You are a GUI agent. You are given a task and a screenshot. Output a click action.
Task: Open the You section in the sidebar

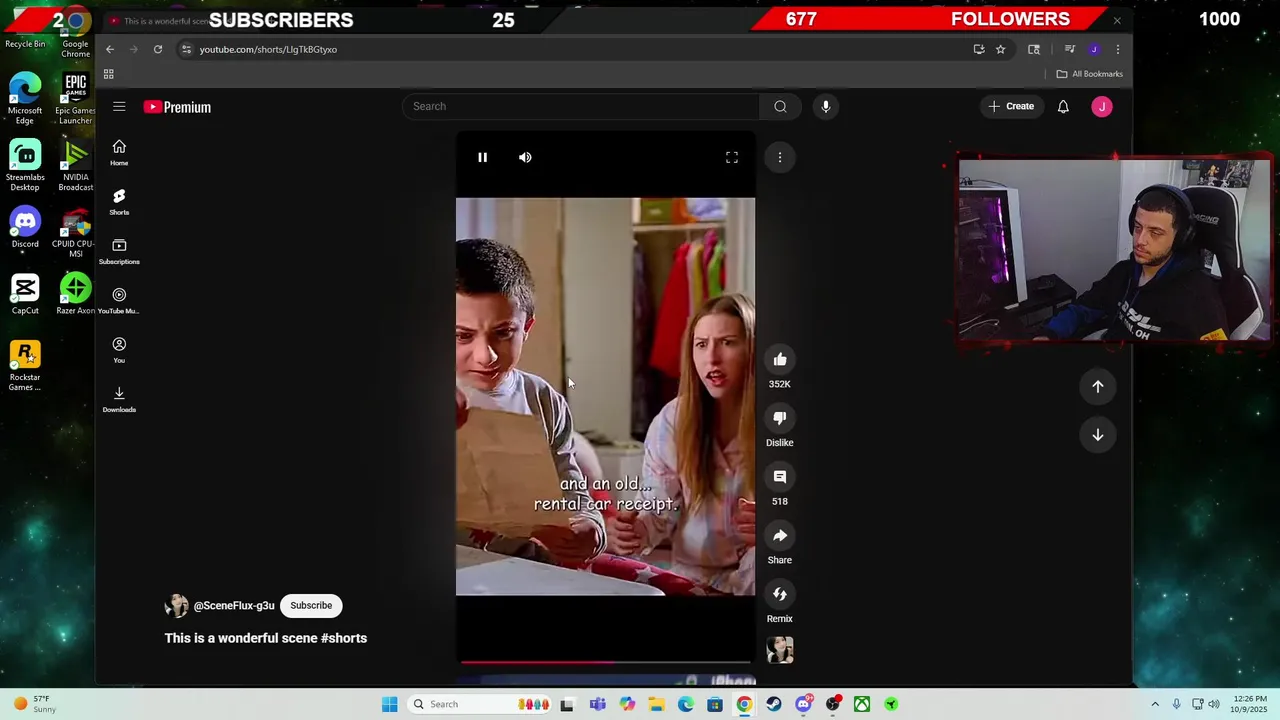click(119, 349)
